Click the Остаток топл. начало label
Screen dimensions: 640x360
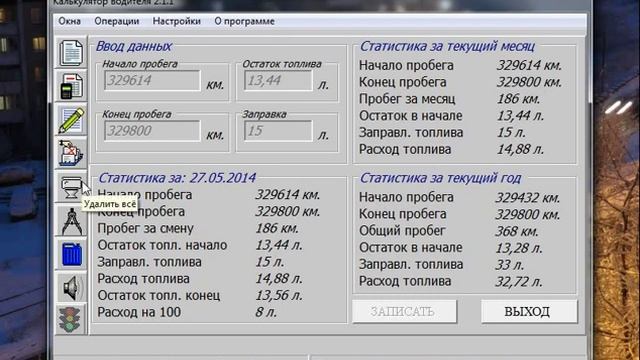(x=162, y=245)
